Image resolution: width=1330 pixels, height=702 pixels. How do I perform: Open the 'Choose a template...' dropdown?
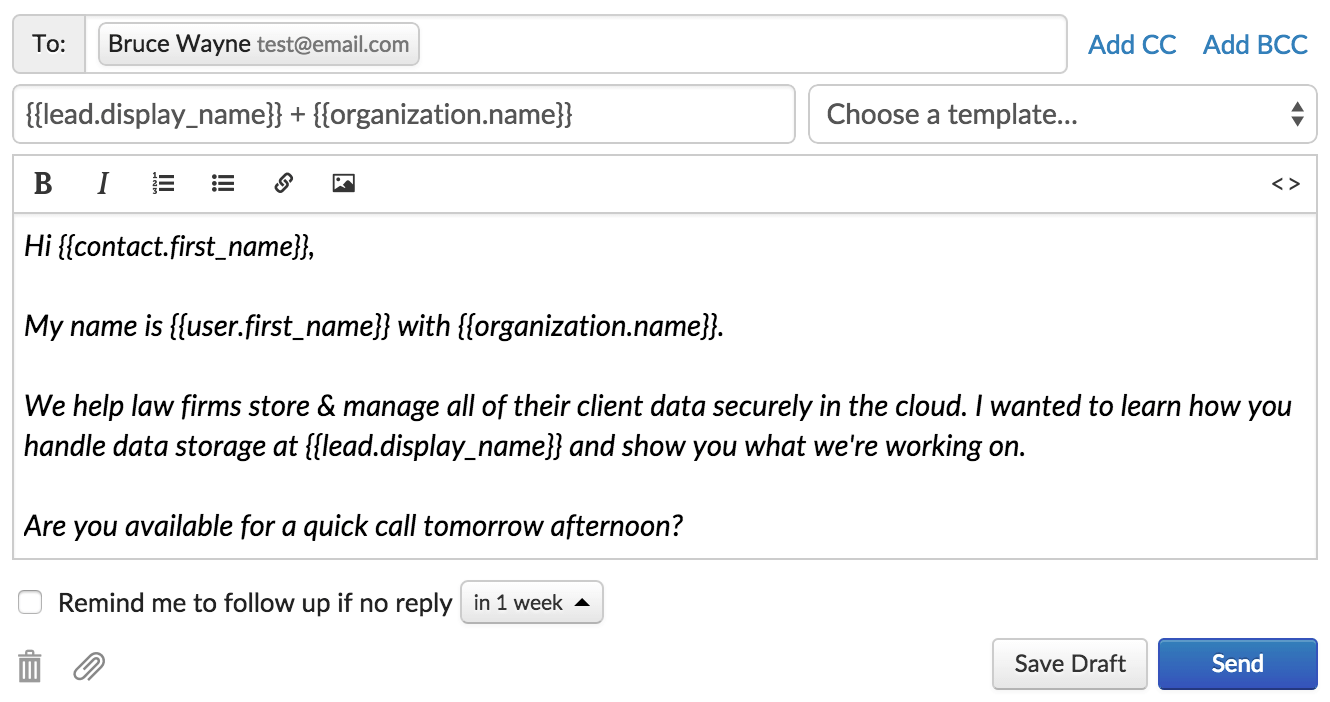point(1062,114)
